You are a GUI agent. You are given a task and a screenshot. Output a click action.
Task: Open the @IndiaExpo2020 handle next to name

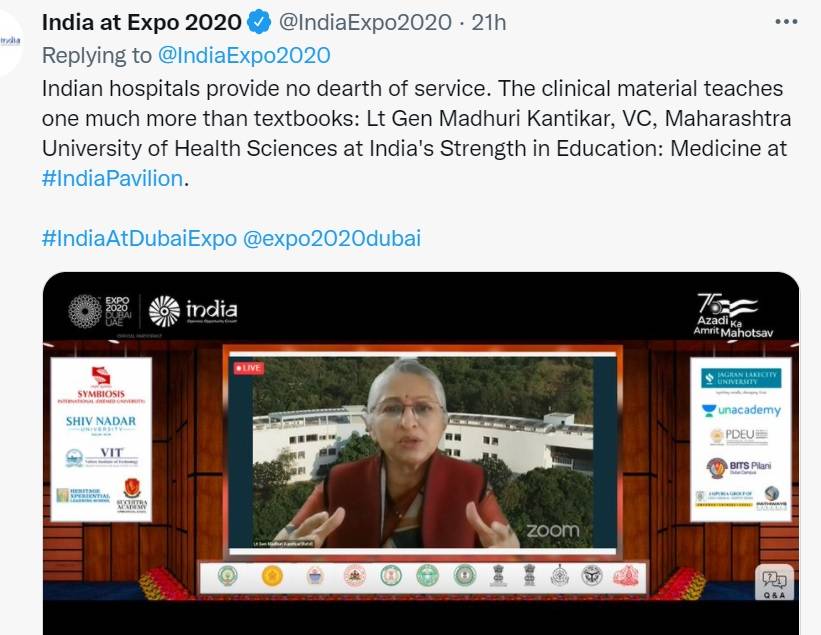[365, 23]
